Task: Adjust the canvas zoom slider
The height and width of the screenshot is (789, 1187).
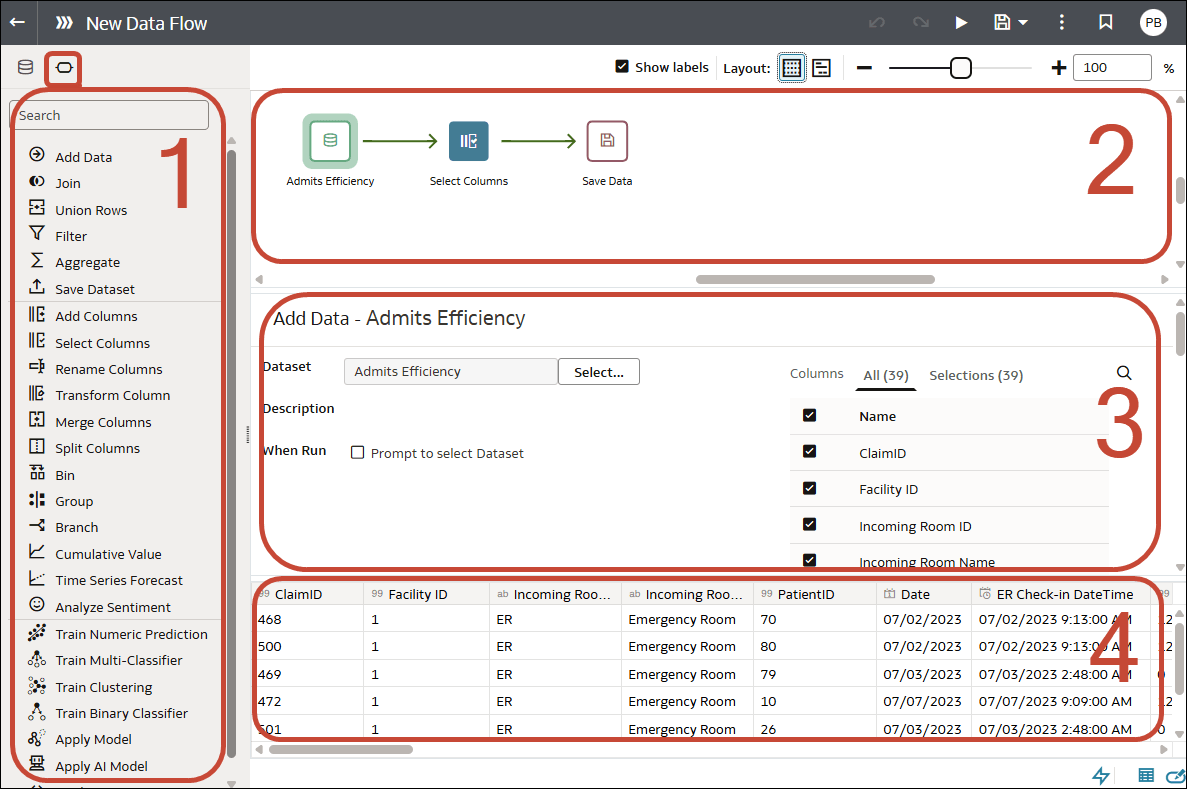Action: 960,67
